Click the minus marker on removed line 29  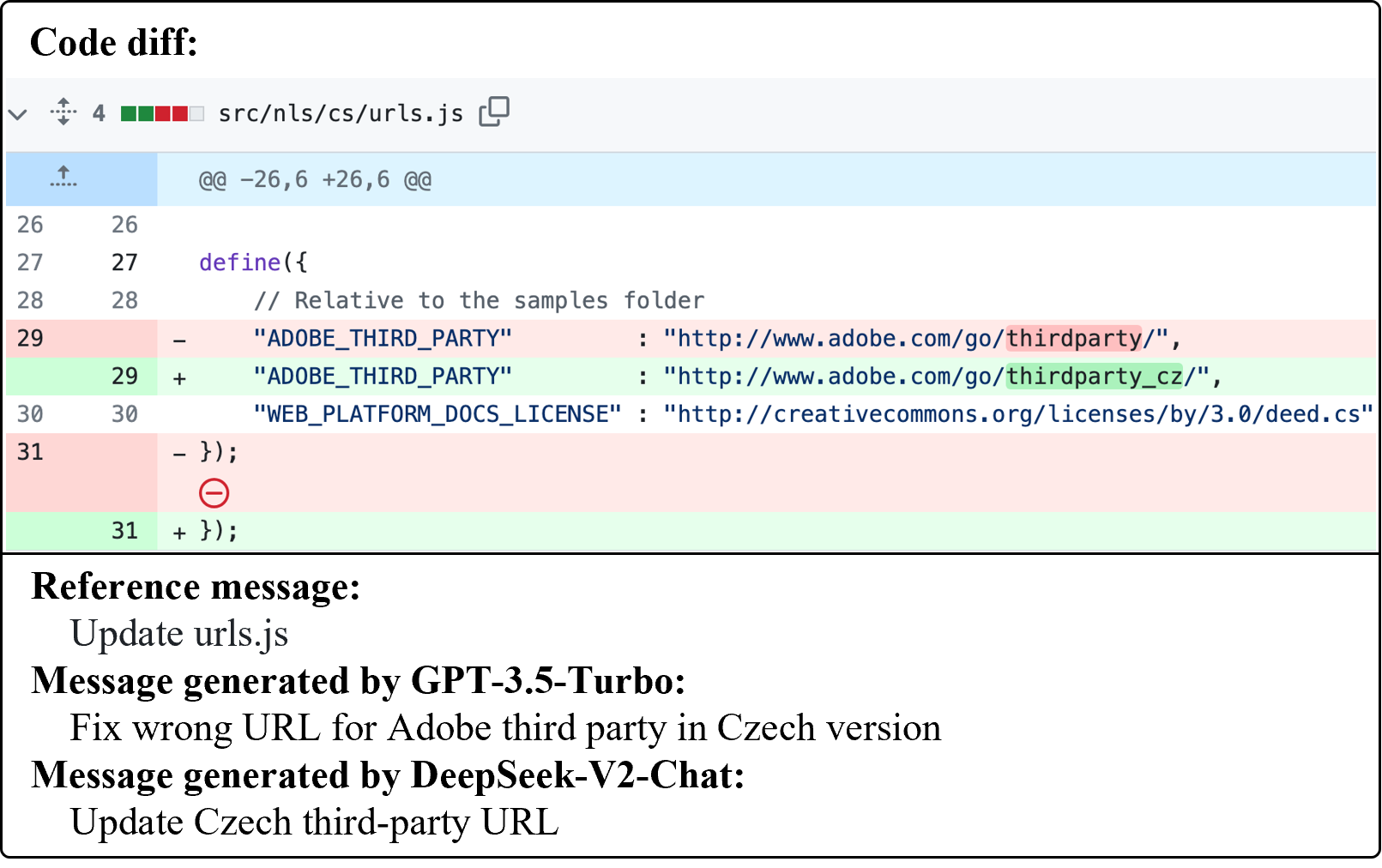[x=179, y=341]
